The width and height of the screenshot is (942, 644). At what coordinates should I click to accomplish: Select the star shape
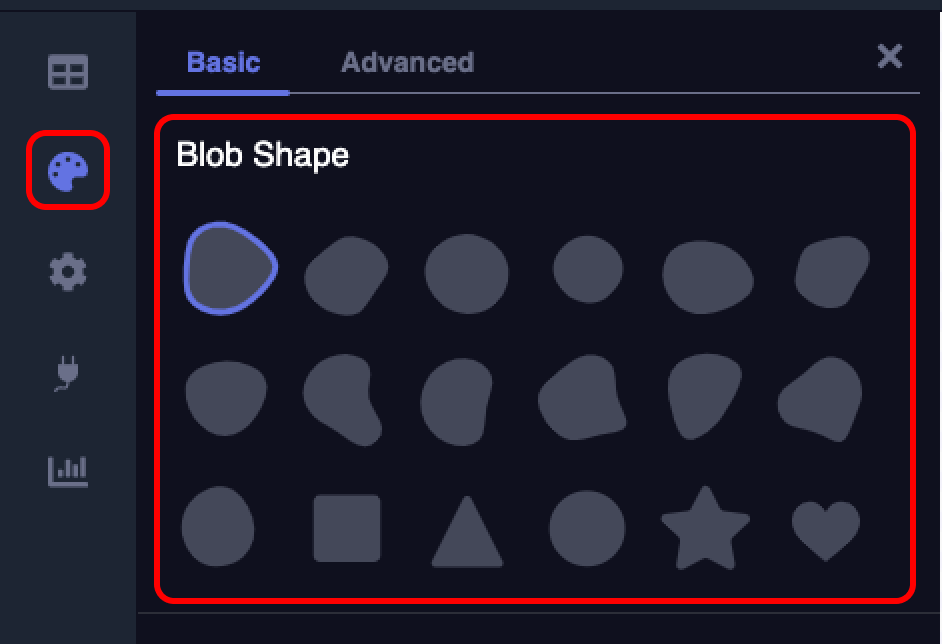coord(707,530)
